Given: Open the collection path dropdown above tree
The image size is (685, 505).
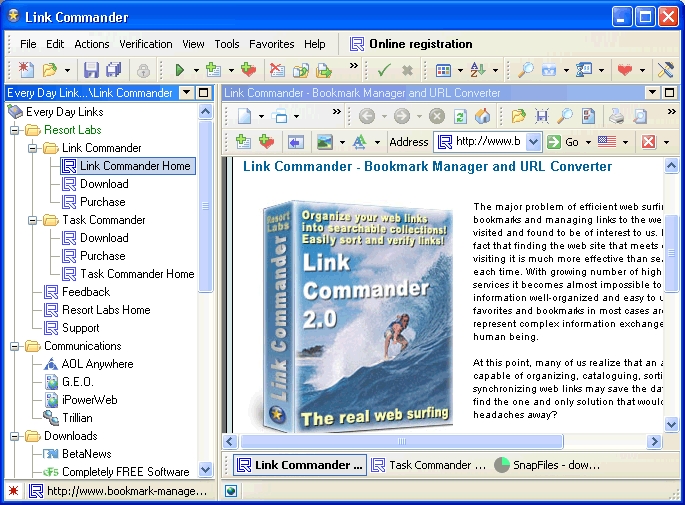Looking at the screenshot, I should pyautogui.click(x=186, y=93).
